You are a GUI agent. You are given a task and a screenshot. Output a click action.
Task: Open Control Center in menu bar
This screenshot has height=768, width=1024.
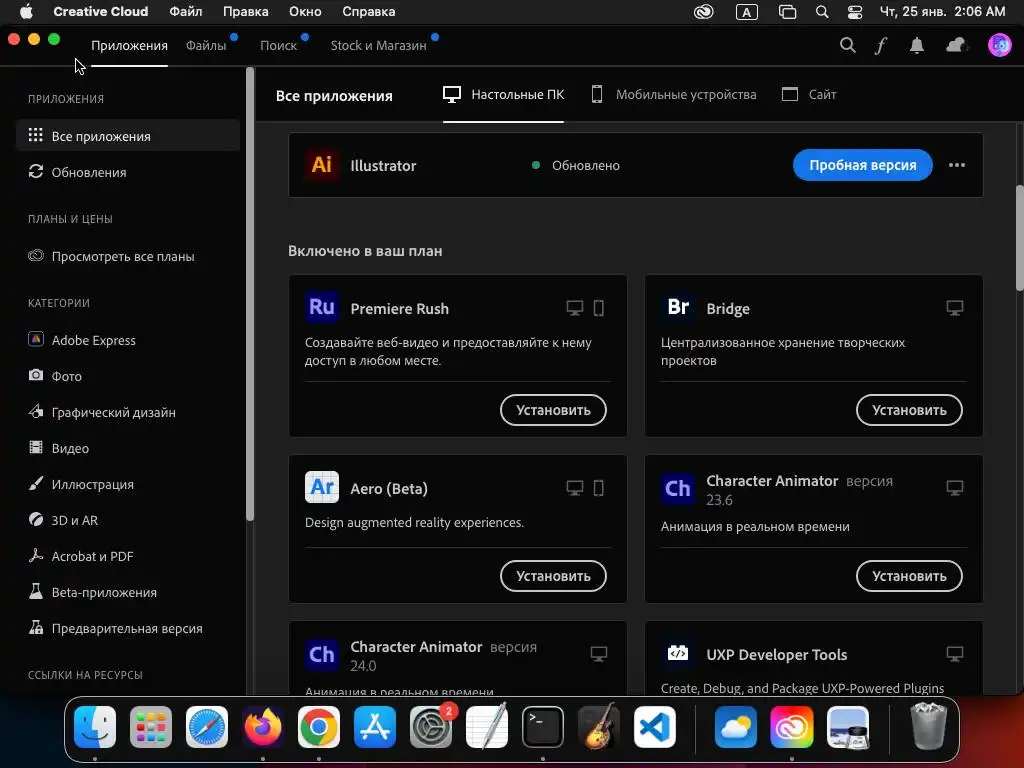point(855,12)
